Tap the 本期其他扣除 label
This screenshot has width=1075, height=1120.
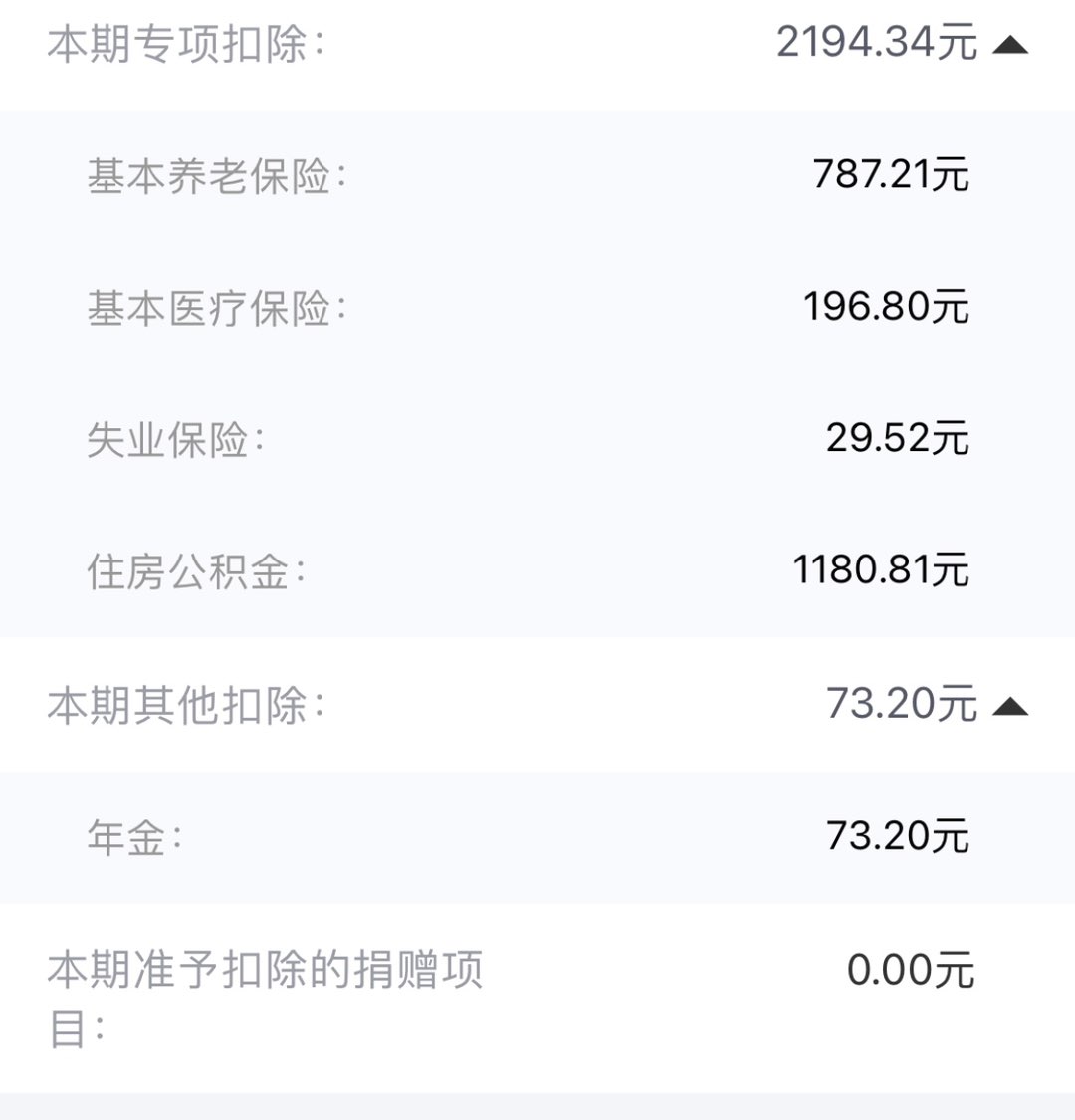(x=186, y=705)
